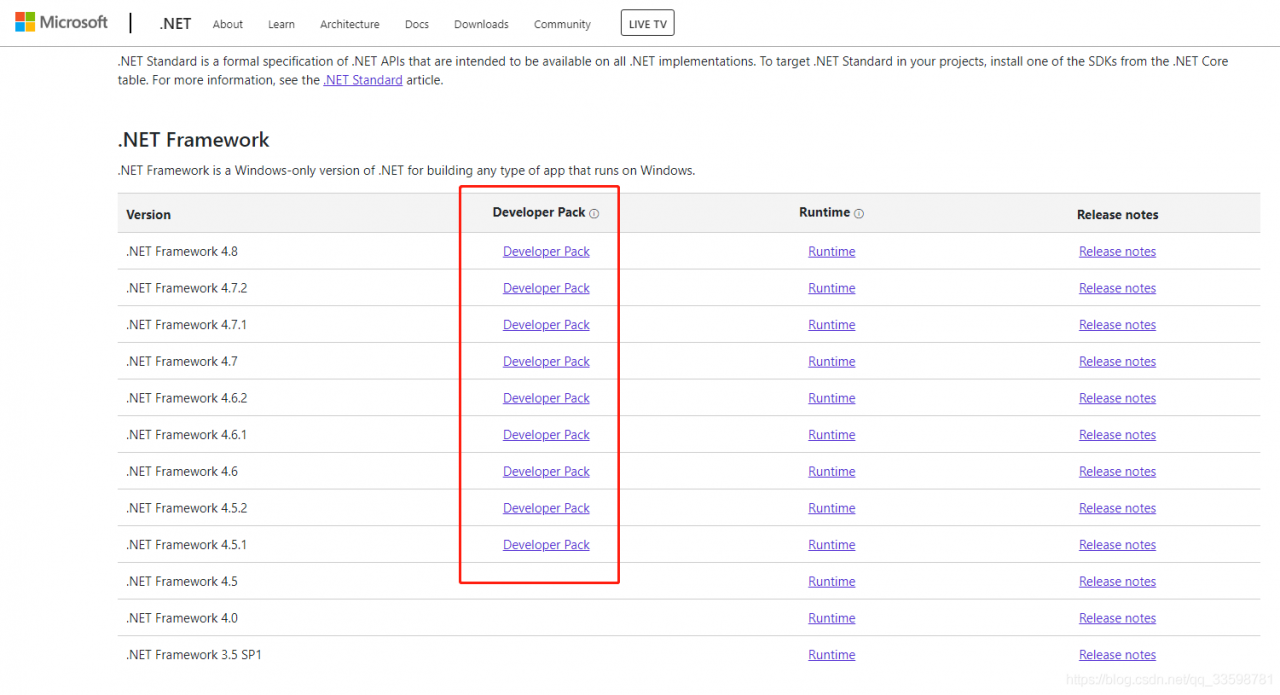Click the Microsoft logo
The image size is (1280, 695).
[61, 22]
